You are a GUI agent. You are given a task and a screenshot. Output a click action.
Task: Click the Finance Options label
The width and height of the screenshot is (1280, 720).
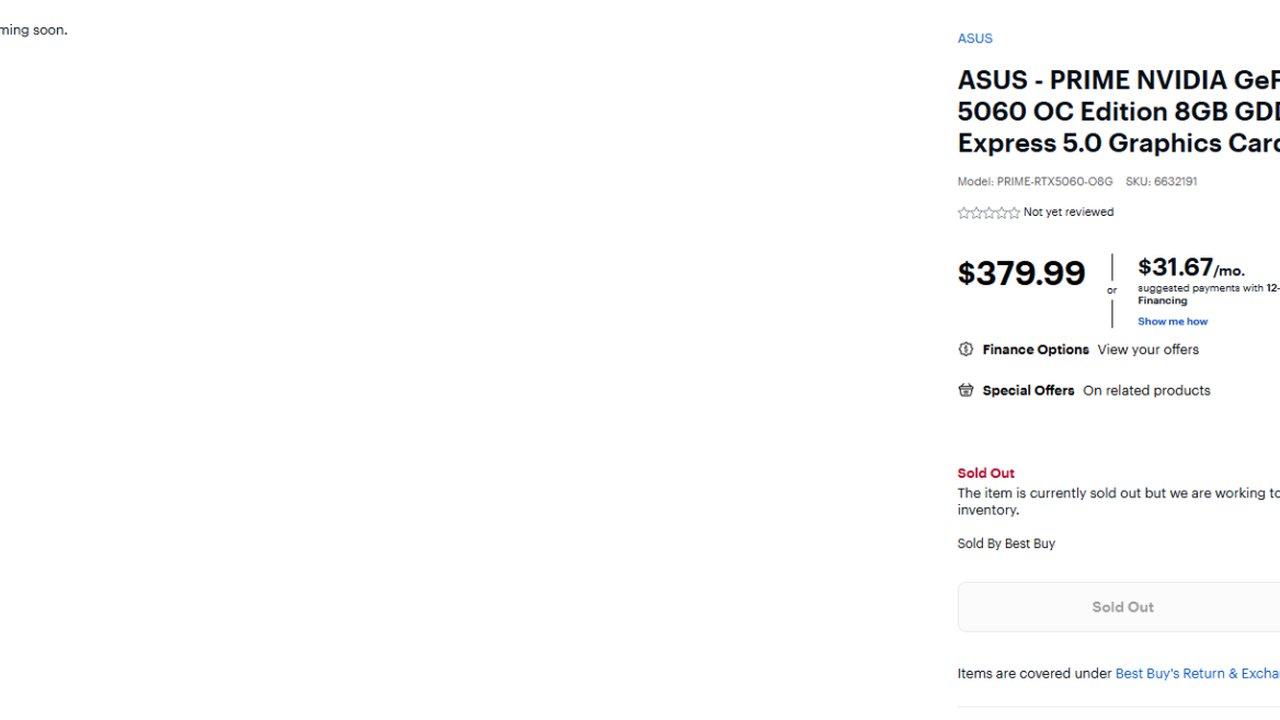tap(1035, 349)
